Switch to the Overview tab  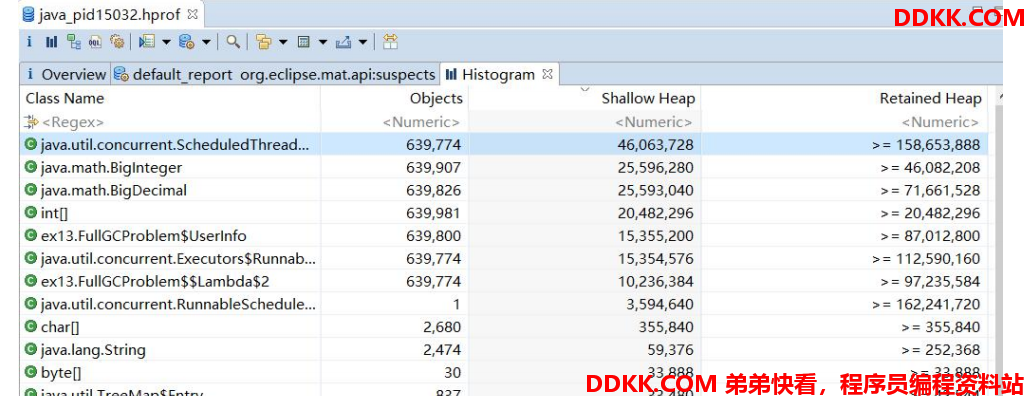coord(65,75)
